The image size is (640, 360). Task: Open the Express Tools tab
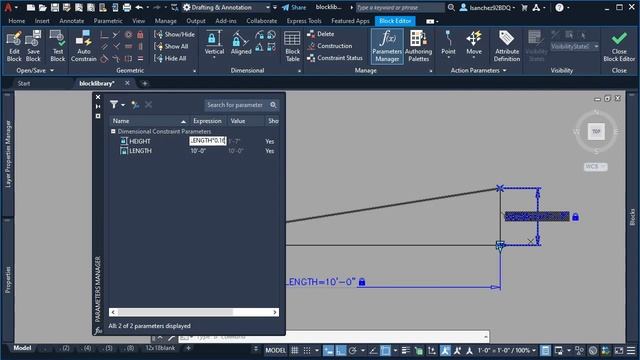(304, 21)
